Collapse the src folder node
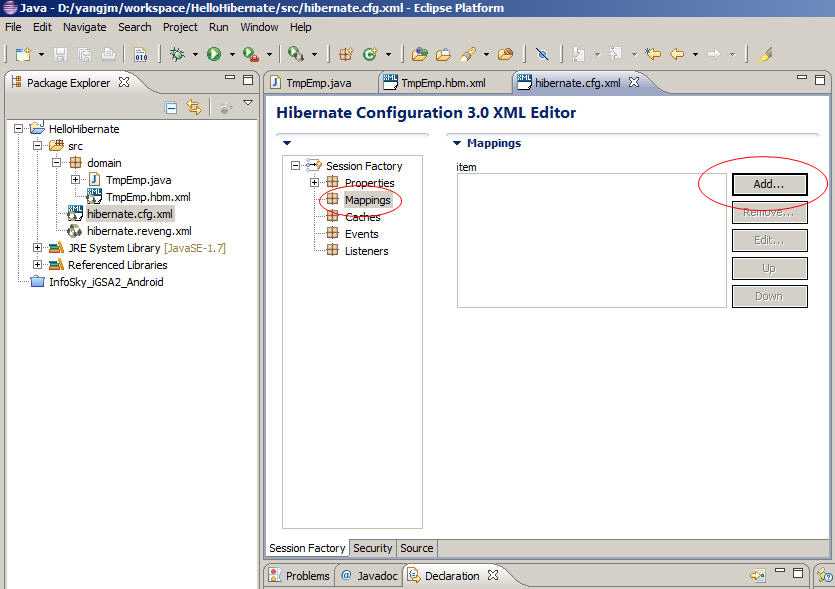Screen dimensions: 835x589 [x=37, y=145]
